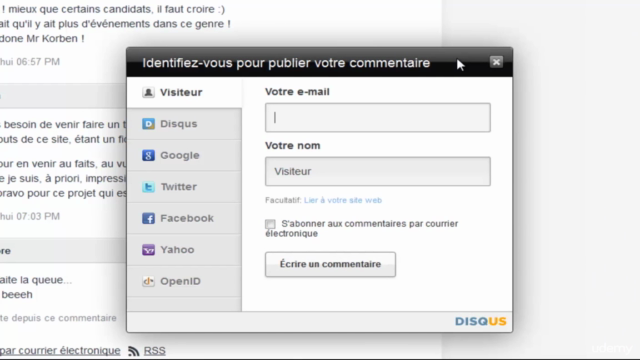Click the Facebook logo icon
The image size is (640, 360).
[148, 218]
